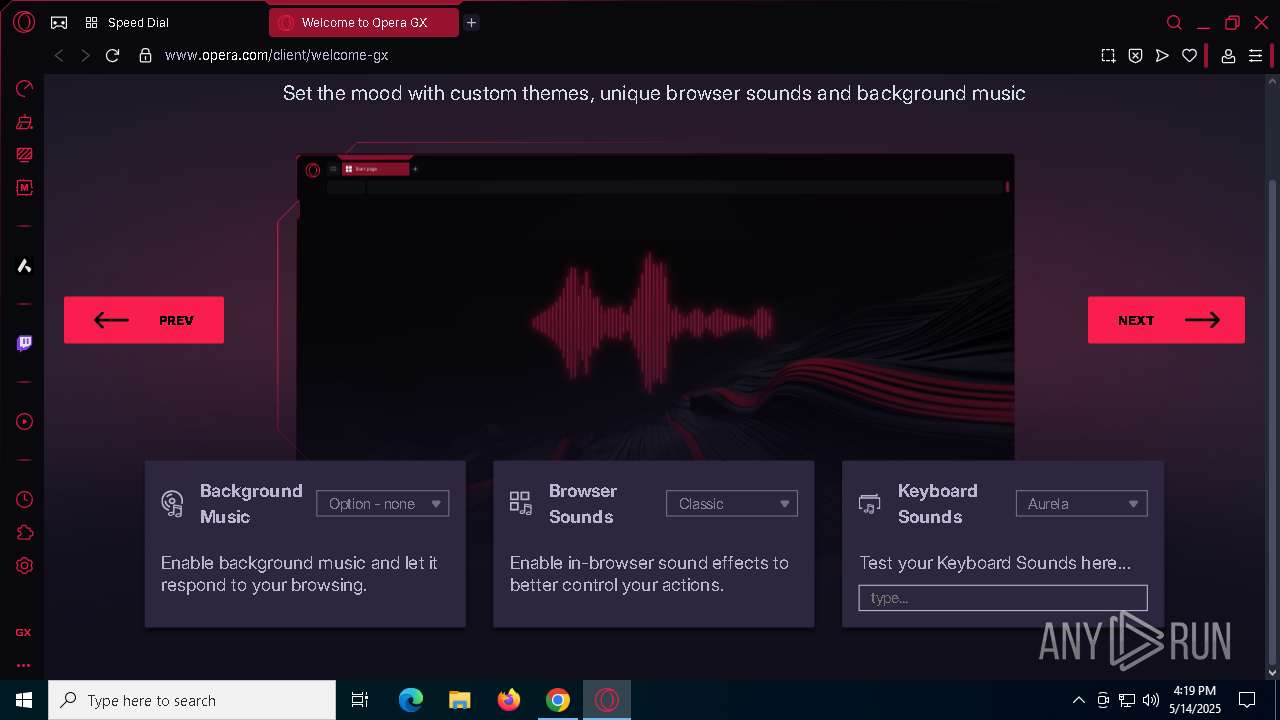Open Twitch panel in sidebar
Viewport: 1280px width, 720px height.
[x=24, y=344]
